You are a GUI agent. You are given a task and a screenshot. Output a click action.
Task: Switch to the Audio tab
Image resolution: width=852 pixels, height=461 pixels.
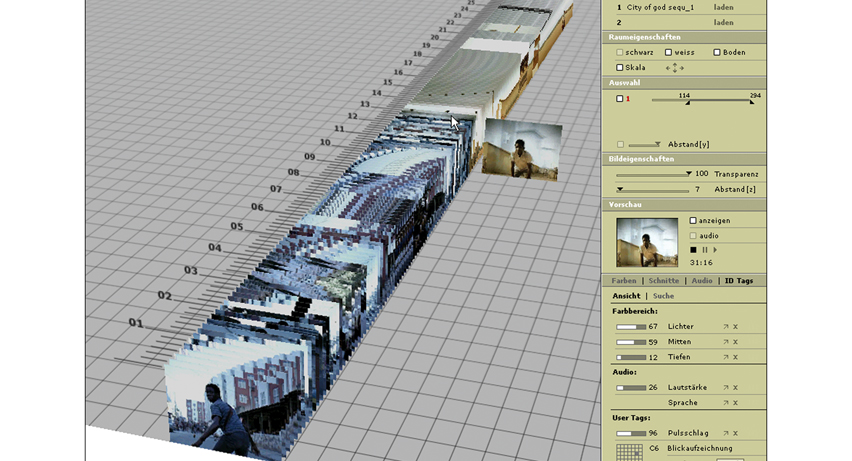(702, 281)
